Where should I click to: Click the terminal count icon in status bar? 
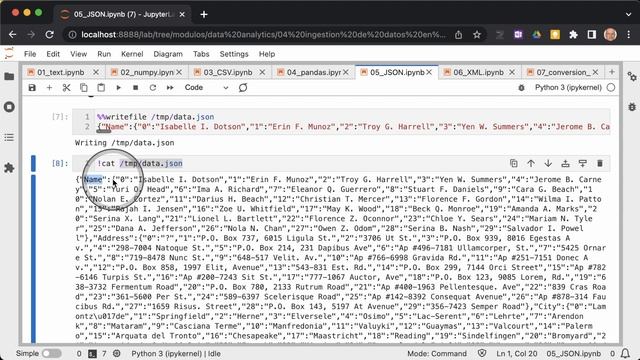(92, 353)
